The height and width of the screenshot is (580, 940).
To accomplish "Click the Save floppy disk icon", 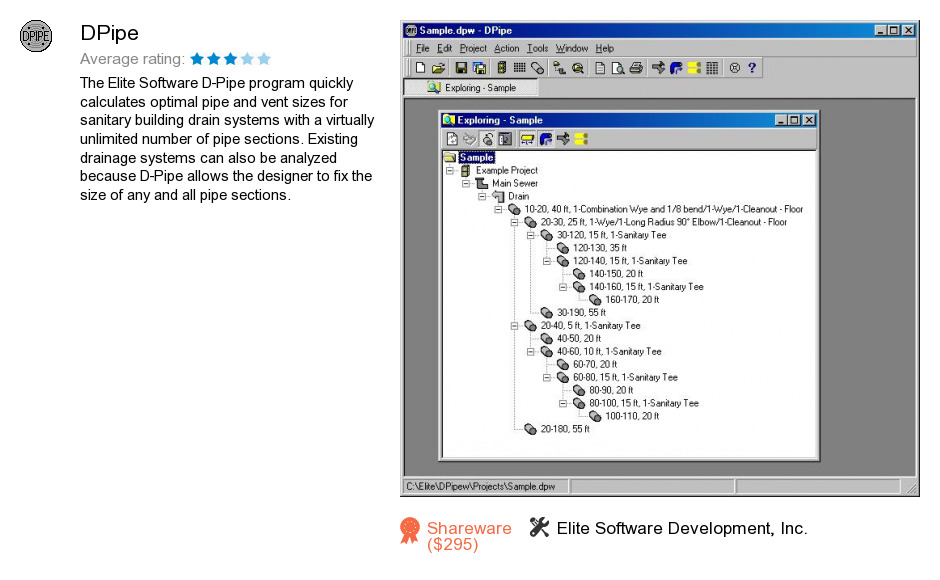I will (x=461, y=68).
